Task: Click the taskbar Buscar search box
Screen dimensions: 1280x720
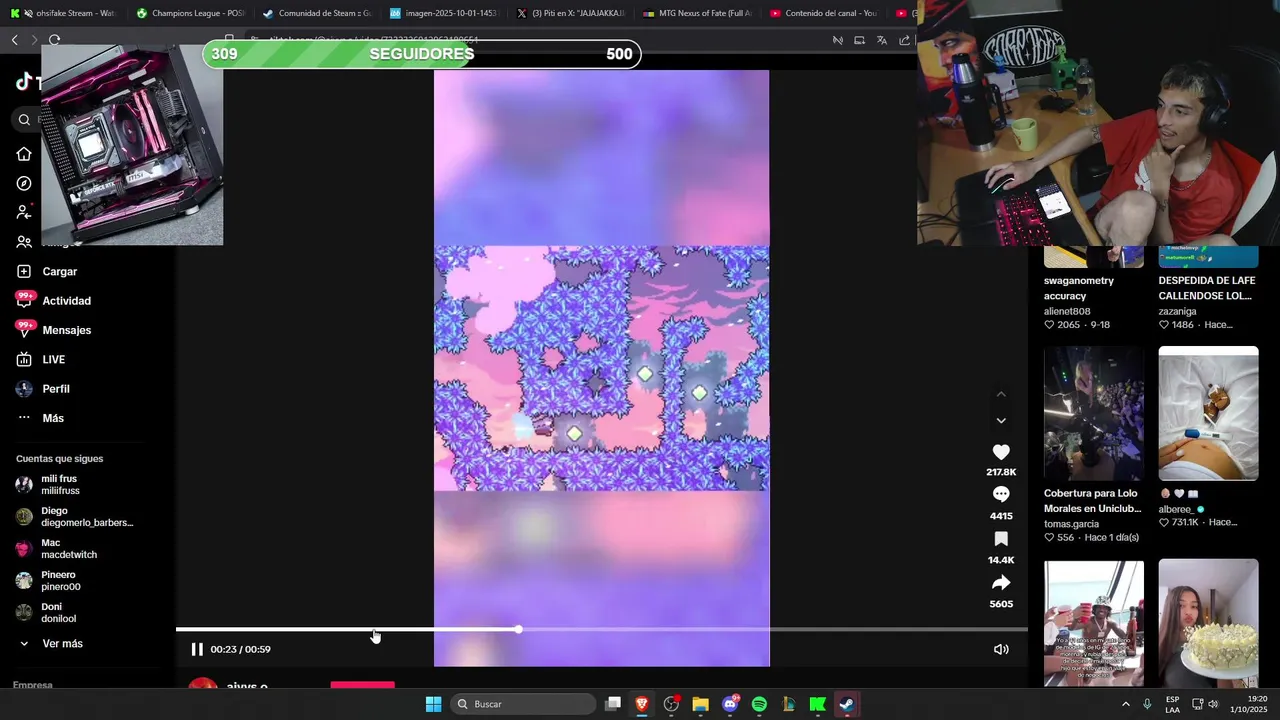Action: pos(523,704)
